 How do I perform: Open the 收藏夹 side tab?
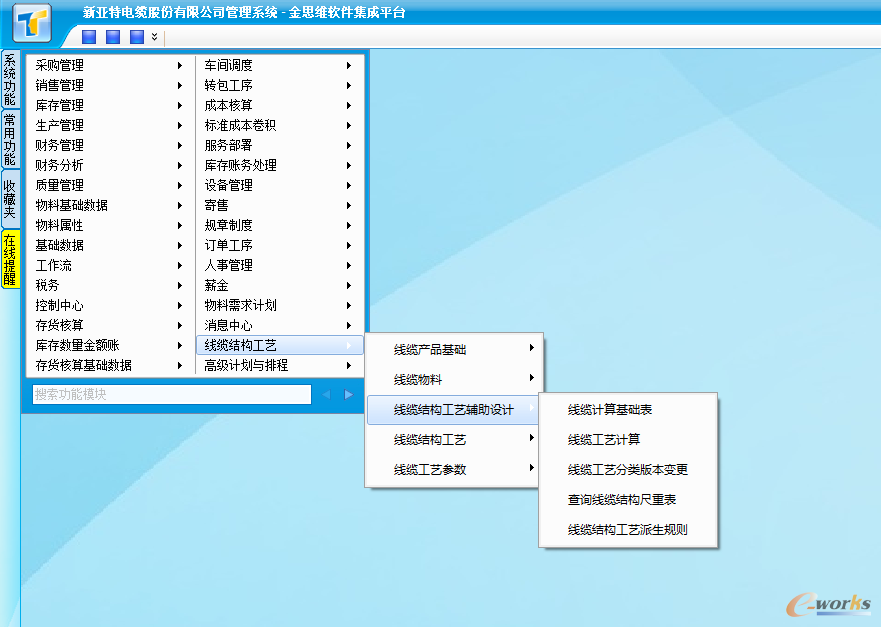(x=10, y=199)
